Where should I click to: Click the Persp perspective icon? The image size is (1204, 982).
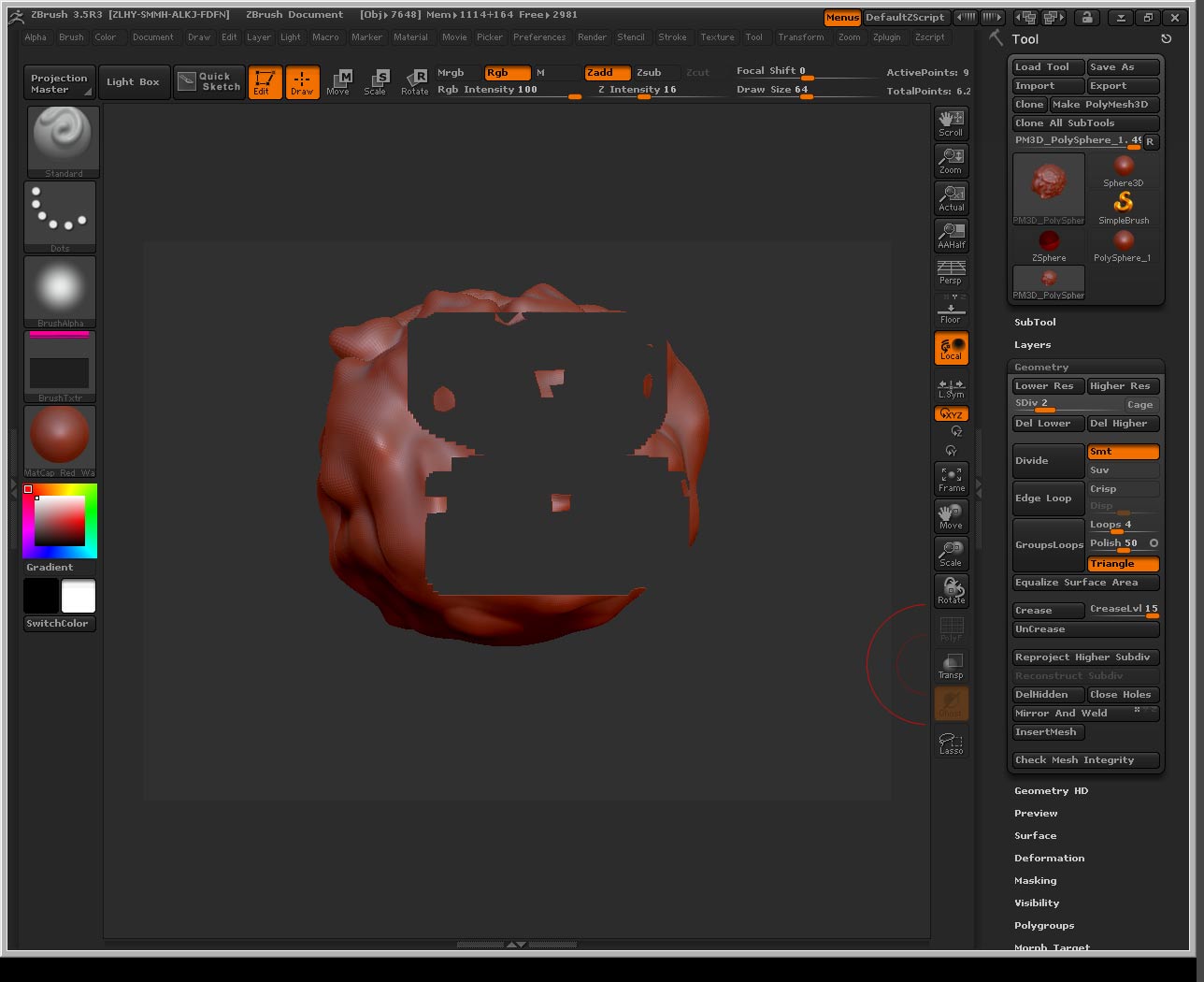951,272
